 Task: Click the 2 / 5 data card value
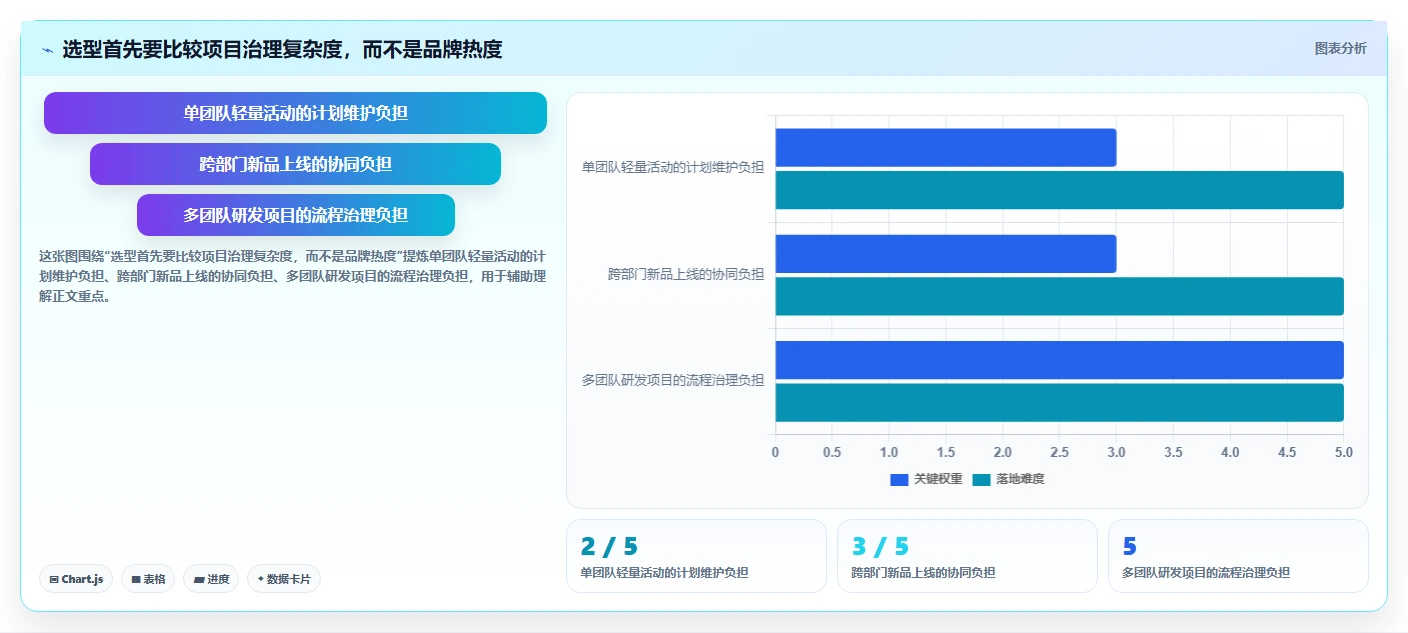click(x=608, y=546)
